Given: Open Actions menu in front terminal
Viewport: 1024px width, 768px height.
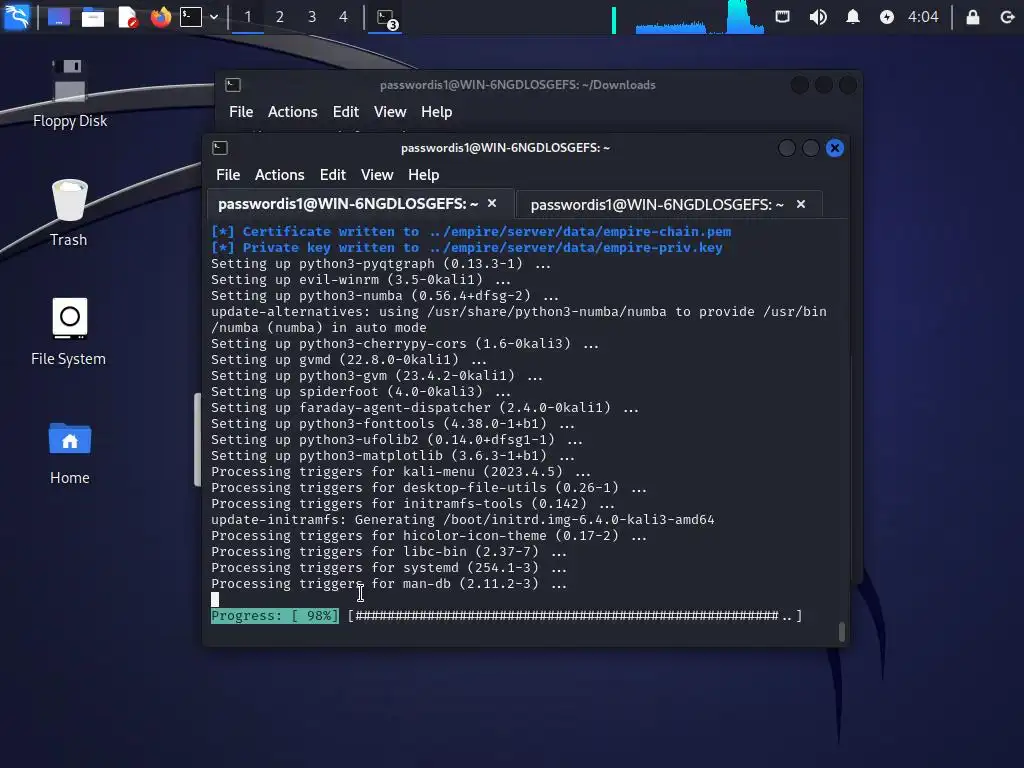Looking at the screenshot, I should click(280, 175).
